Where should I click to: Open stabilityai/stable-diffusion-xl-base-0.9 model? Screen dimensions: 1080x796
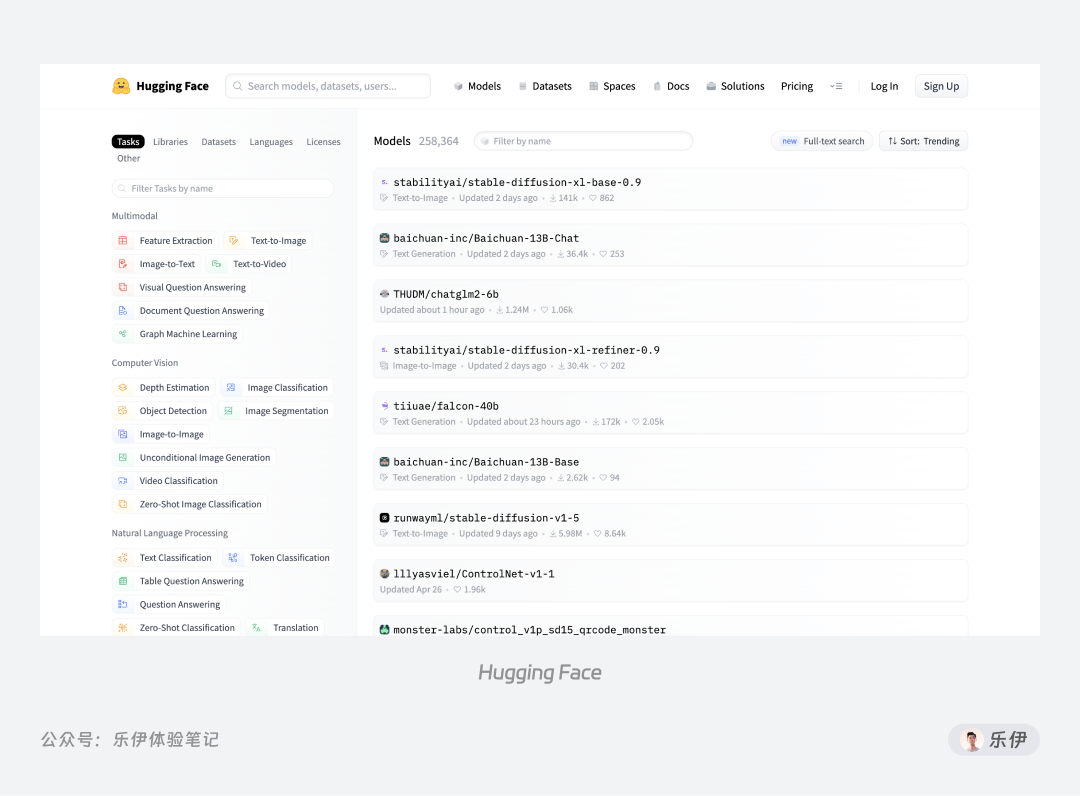point(670,189)
